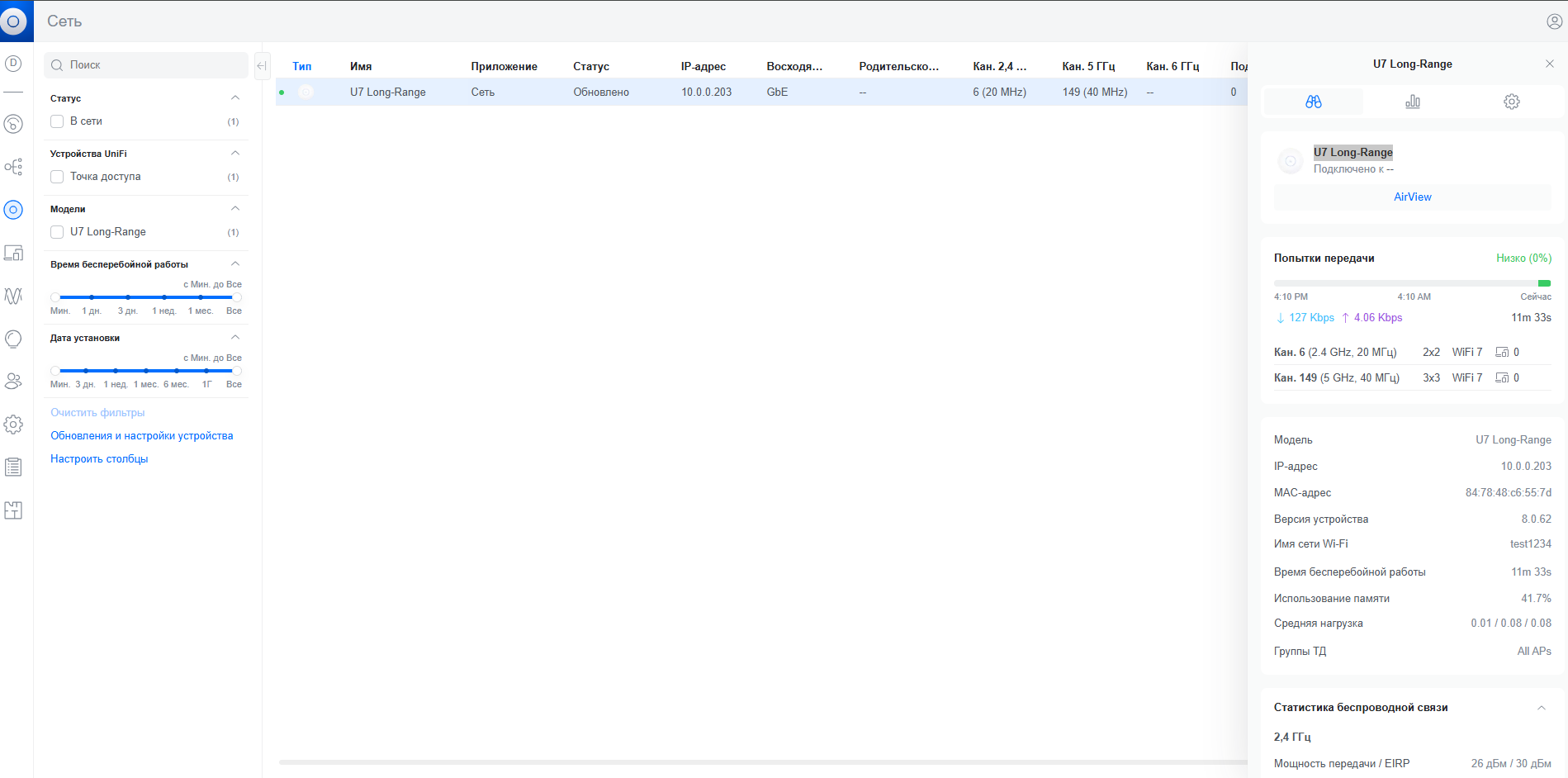This screenshot has width=1568, height=778.
Task: Click the AirView button
Action: tap(1412, 197)
